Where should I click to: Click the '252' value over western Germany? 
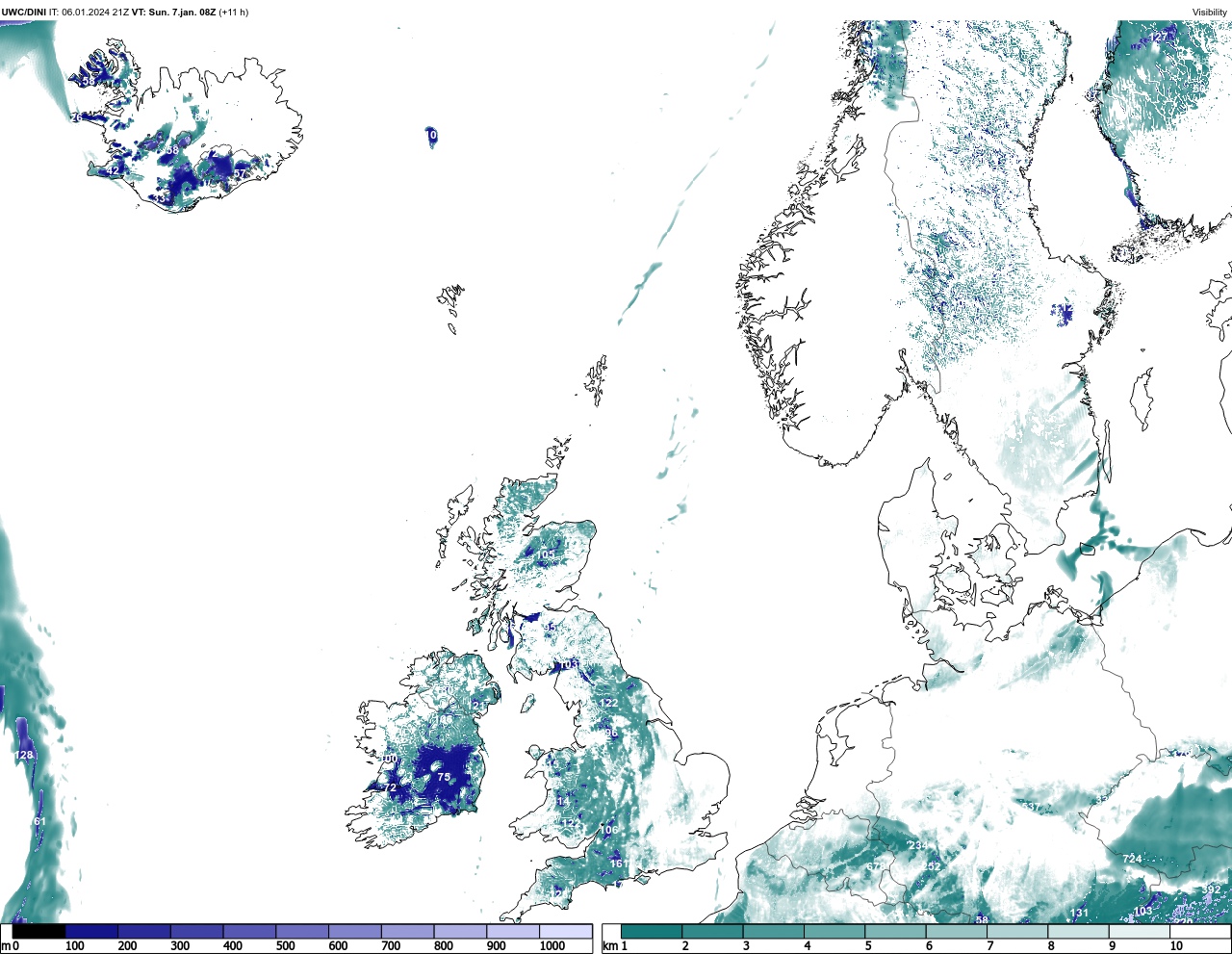(932, 866)
